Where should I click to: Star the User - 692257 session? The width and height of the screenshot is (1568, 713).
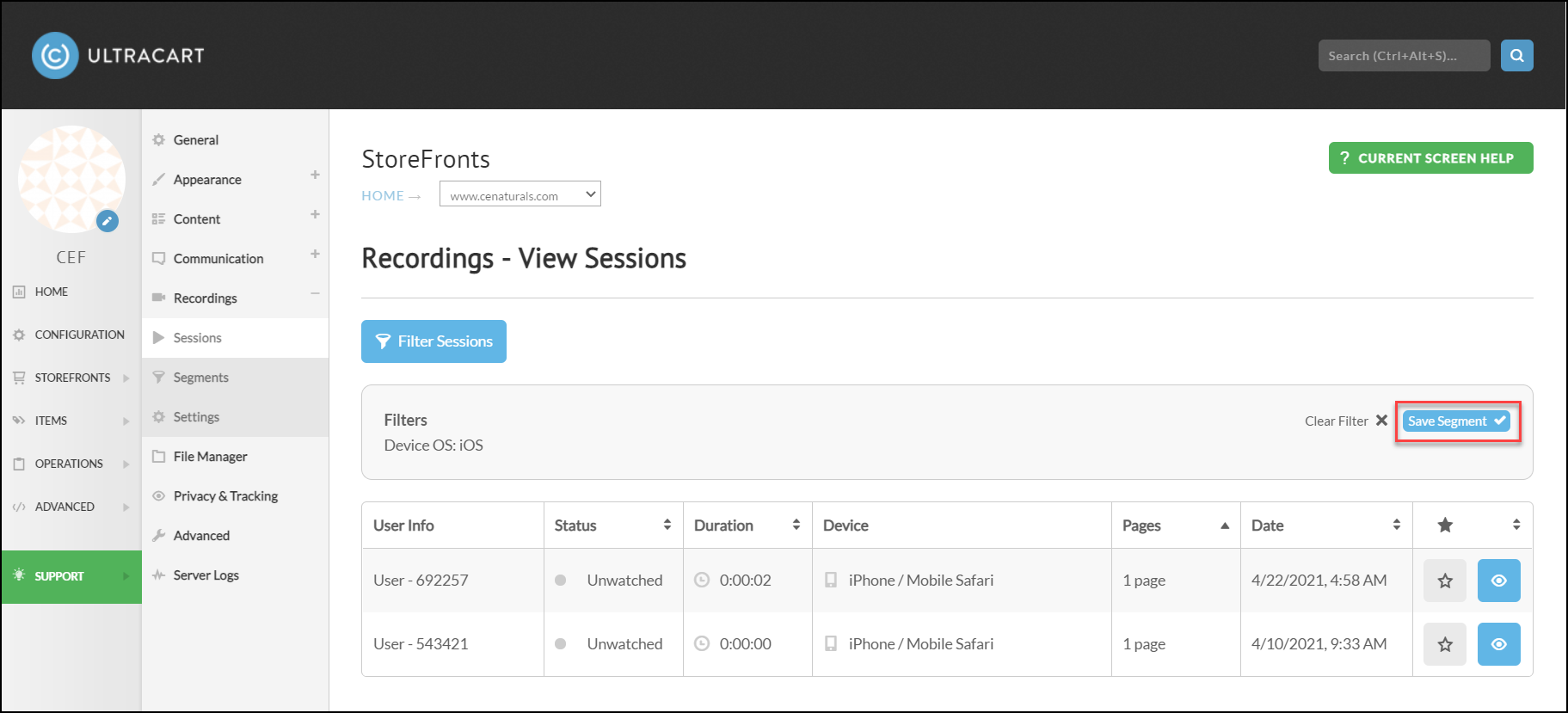[x=1445, y=581]
